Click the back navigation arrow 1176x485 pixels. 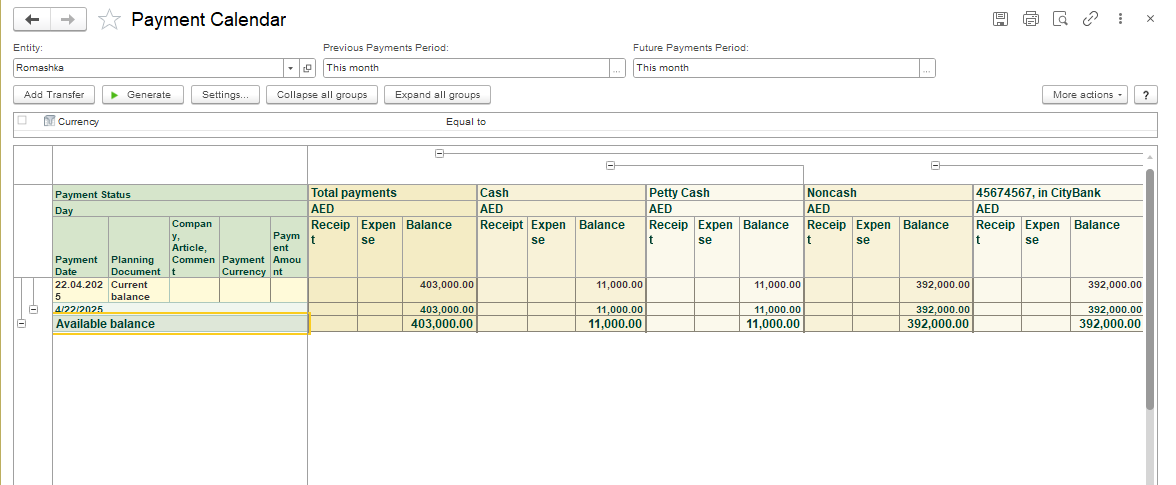(32, 19)
